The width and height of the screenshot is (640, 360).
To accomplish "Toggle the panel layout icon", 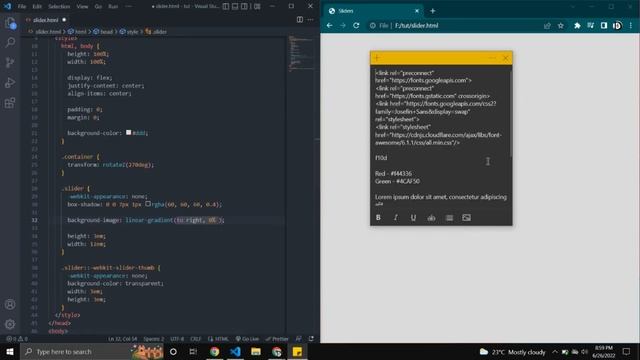I will tap(235, 6).
